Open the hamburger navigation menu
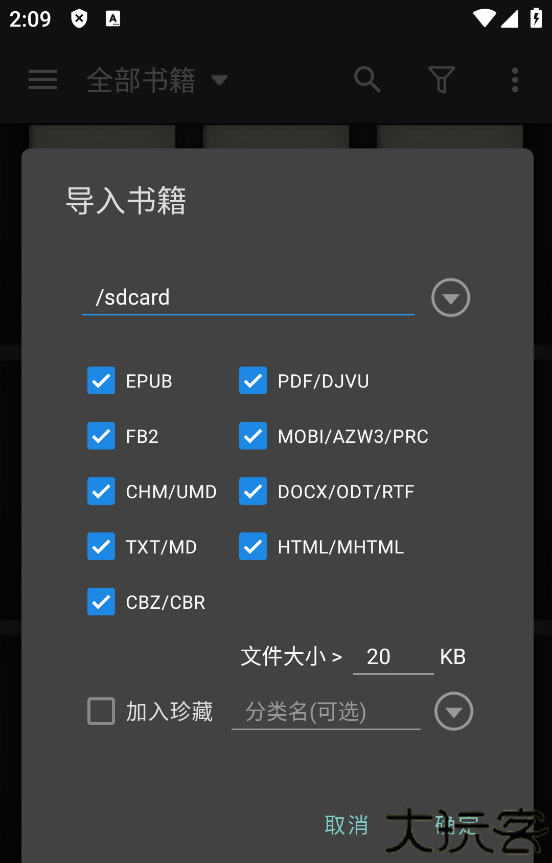 [x=43, y=80]
